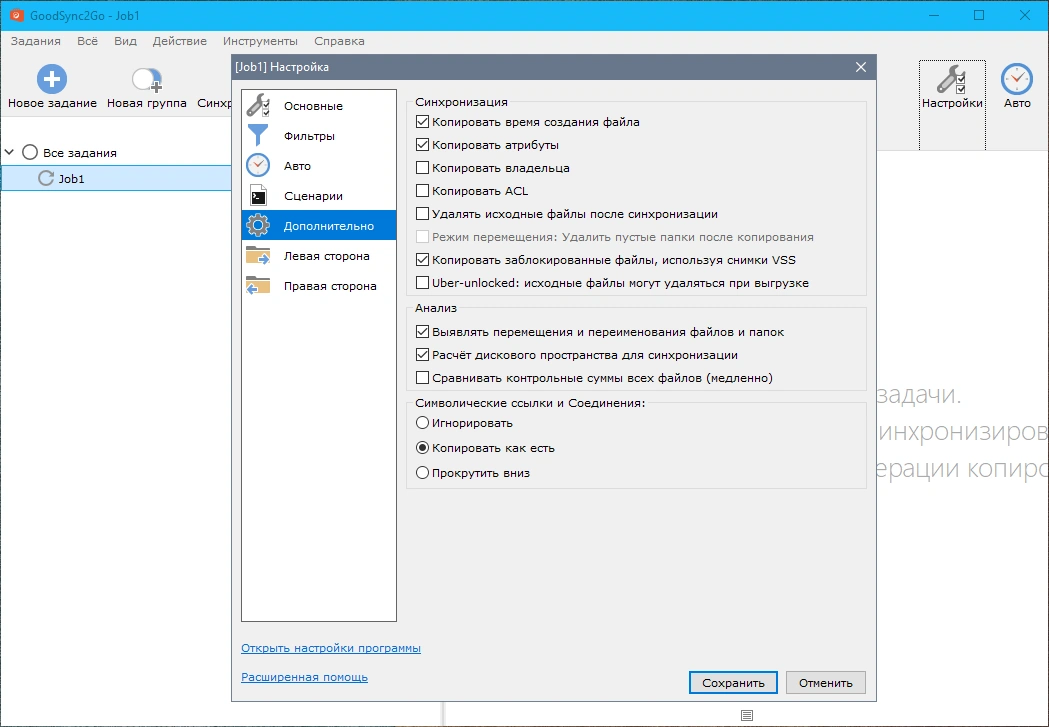Select Все задания tree item label
The image size is (1049, 727).
80,152
